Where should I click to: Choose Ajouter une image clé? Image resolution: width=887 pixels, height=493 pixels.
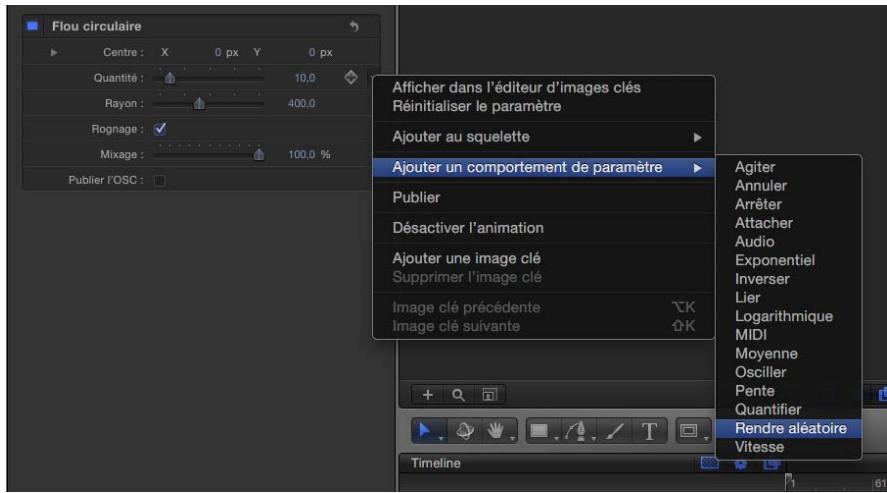(544, 258)
